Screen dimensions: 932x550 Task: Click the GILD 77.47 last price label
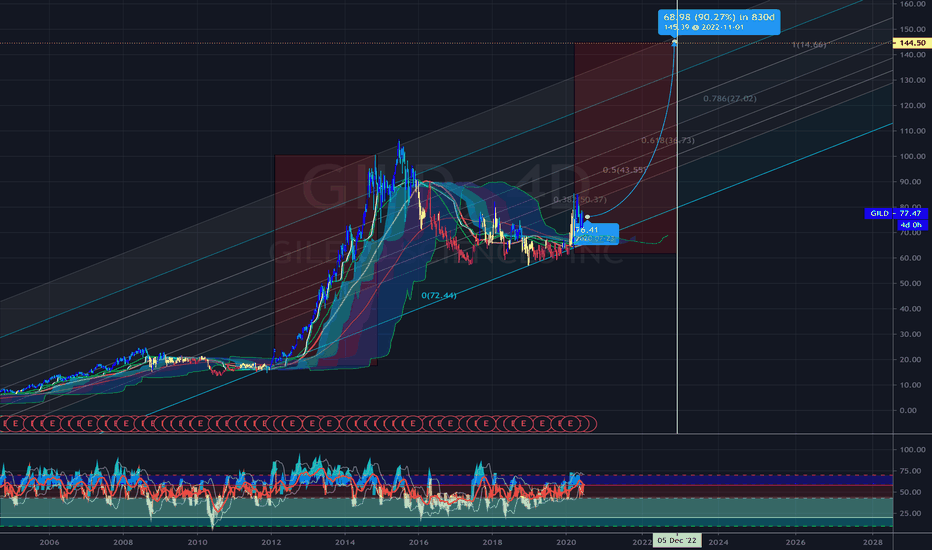(896, 213)
